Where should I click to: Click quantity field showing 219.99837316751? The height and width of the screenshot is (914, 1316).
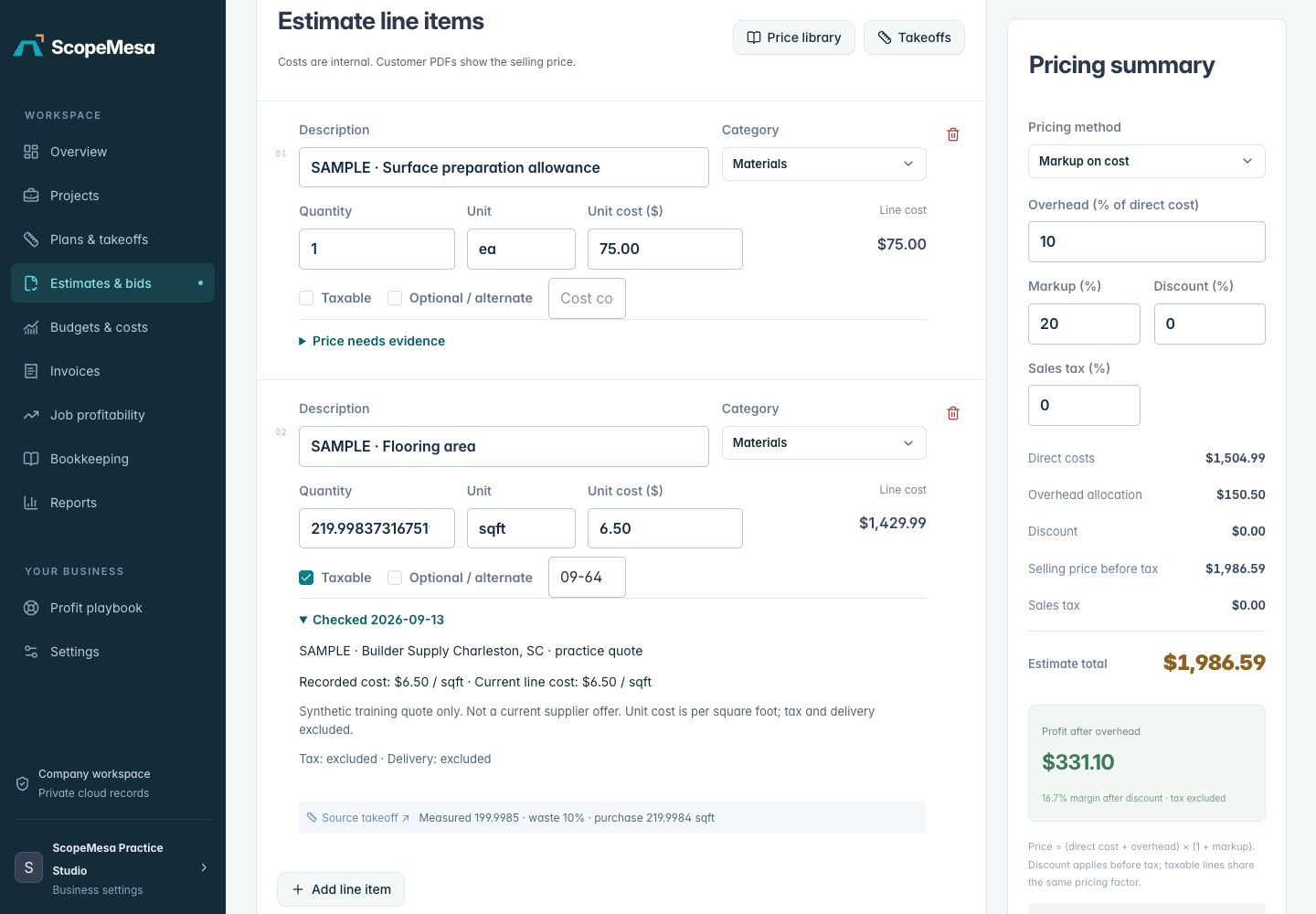point(377,528)
